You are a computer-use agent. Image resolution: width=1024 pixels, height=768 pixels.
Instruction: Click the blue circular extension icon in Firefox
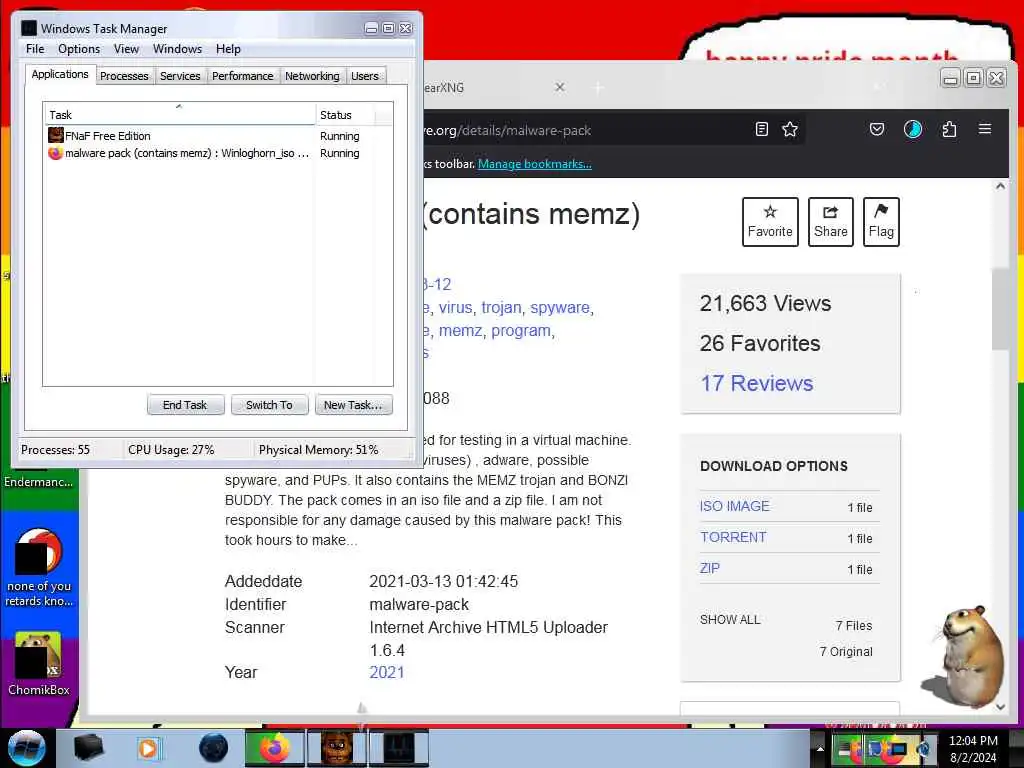pyautogui.click(x=913, y=129)
